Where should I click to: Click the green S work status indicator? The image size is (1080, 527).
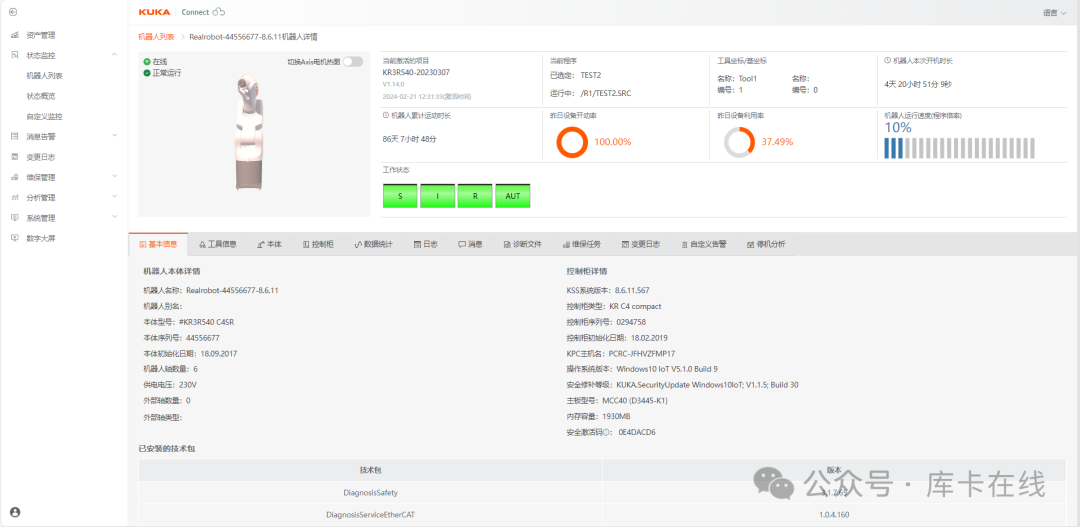pos(400,196)
